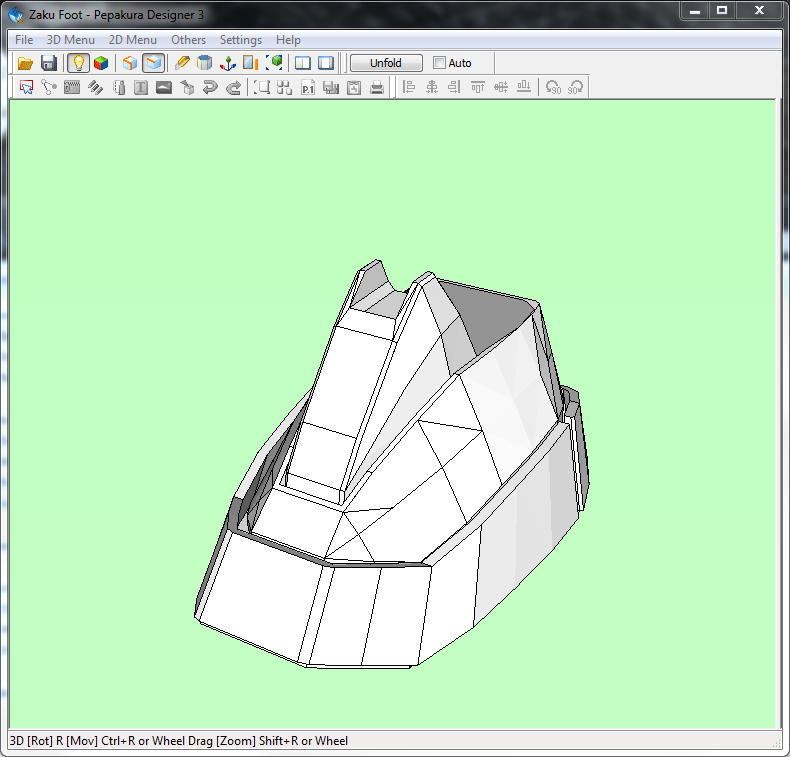
Task: Expand the Others menu dropdown
Action: click(188, 40)
